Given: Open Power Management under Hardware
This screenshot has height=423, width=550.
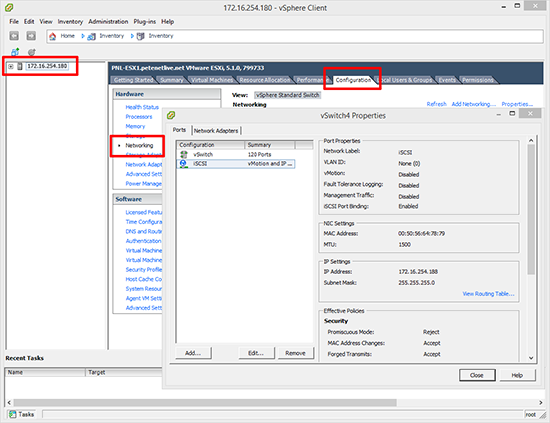Looking at the screenshot, I should 144,183.
